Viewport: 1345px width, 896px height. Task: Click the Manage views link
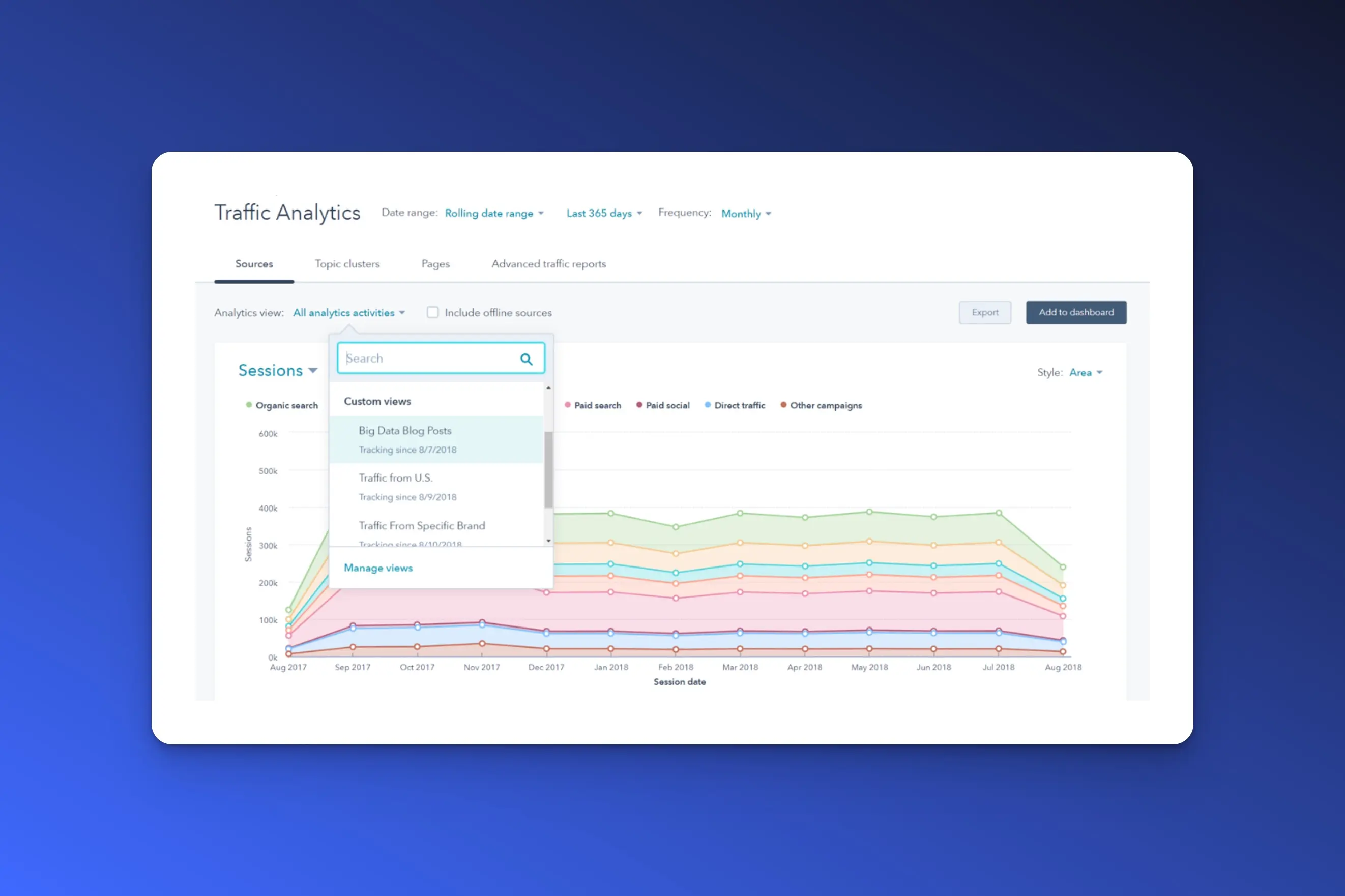[x=378, y=568]
